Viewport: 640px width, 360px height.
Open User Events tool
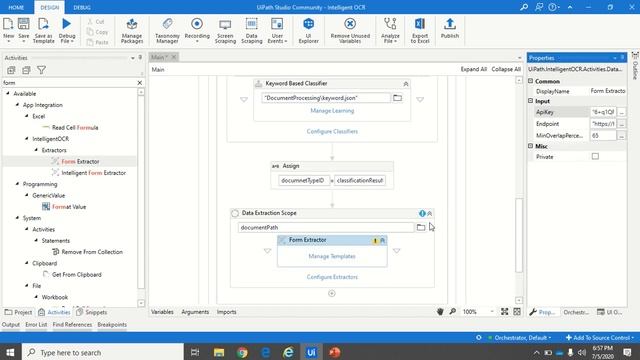pyautogui.click(x=277, y=29)
